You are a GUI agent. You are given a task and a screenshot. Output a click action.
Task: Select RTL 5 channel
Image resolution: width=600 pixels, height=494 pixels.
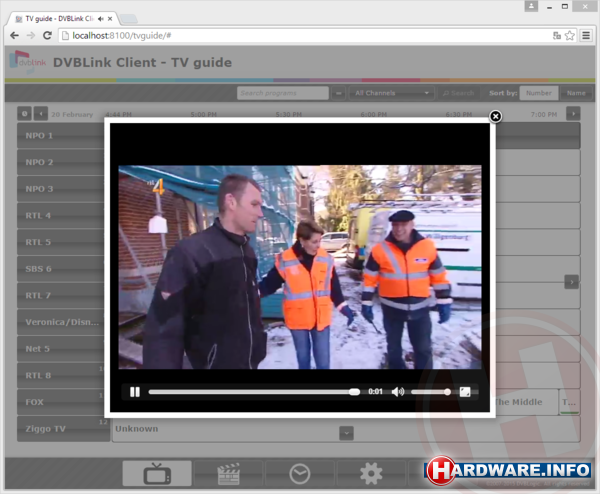coord(60,242)
